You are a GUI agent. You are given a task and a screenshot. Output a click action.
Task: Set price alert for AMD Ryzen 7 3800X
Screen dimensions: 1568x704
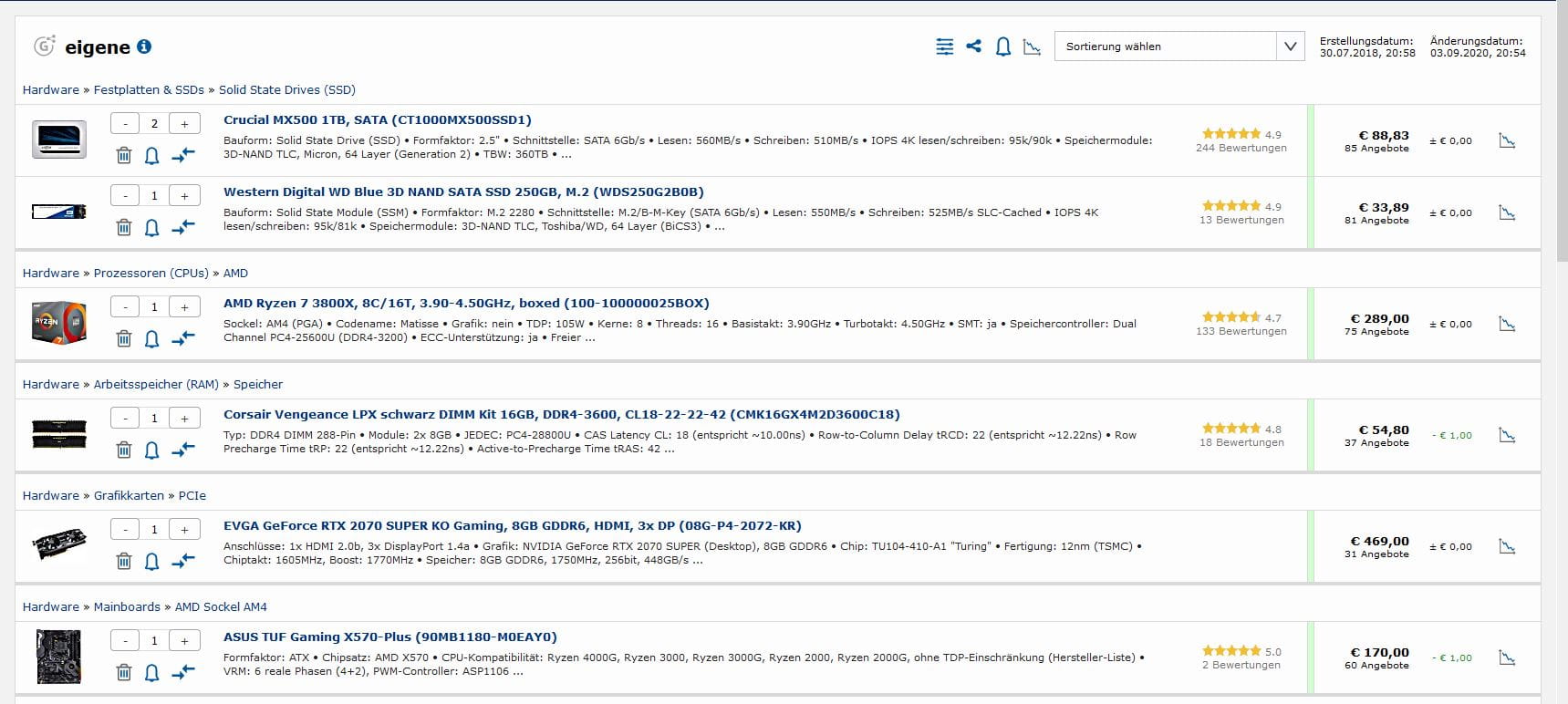tap(152, 338)
